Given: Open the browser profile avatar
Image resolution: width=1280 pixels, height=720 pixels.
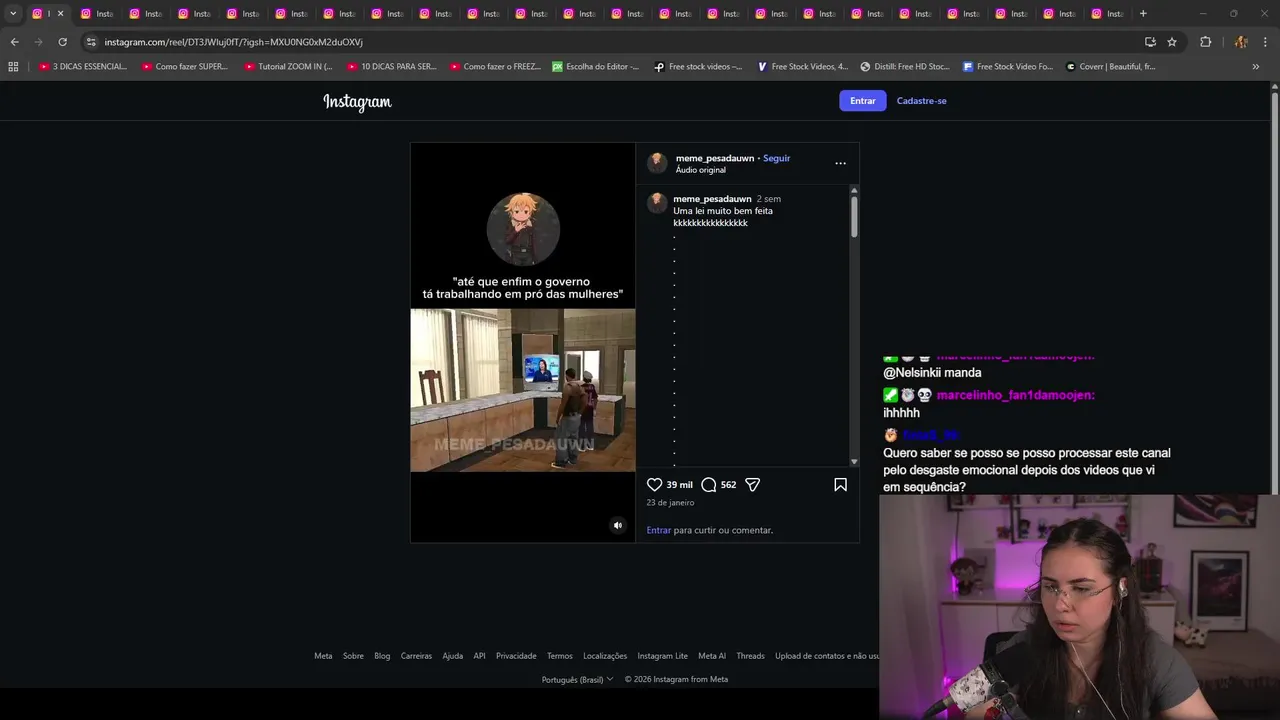Looking at the screenshot, I should [x=1241, y=42].
